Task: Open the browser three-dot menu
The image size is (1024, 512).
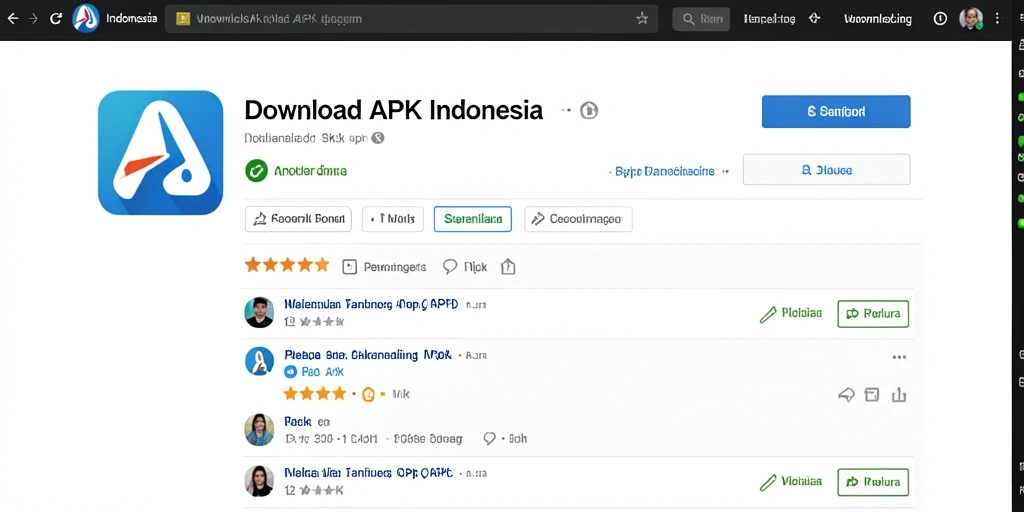Action: tap(997, 19)
